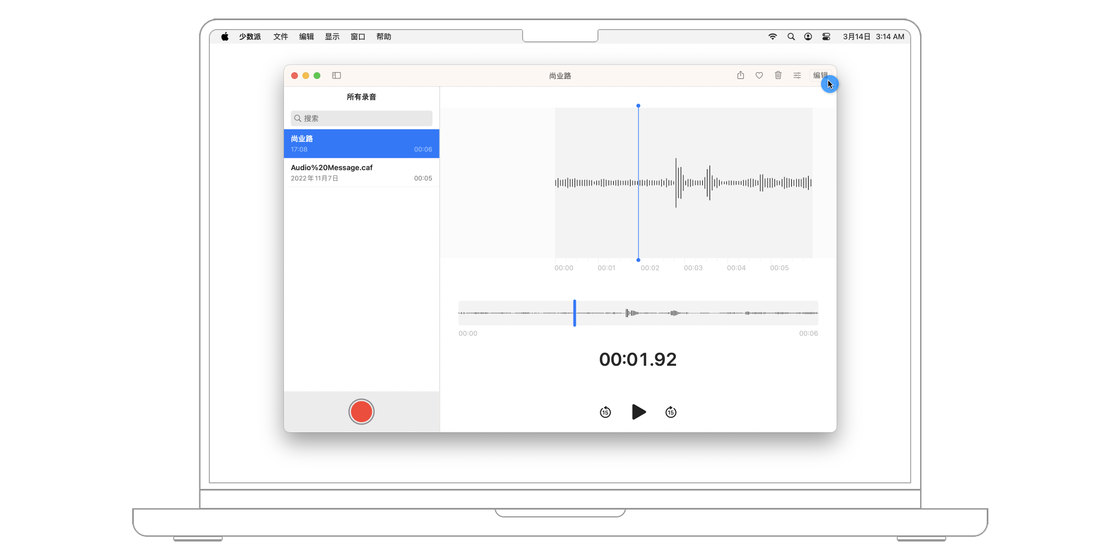Open the 少数派 app menu
Screen dimensions: 1120x560
(x=250, y=36)
